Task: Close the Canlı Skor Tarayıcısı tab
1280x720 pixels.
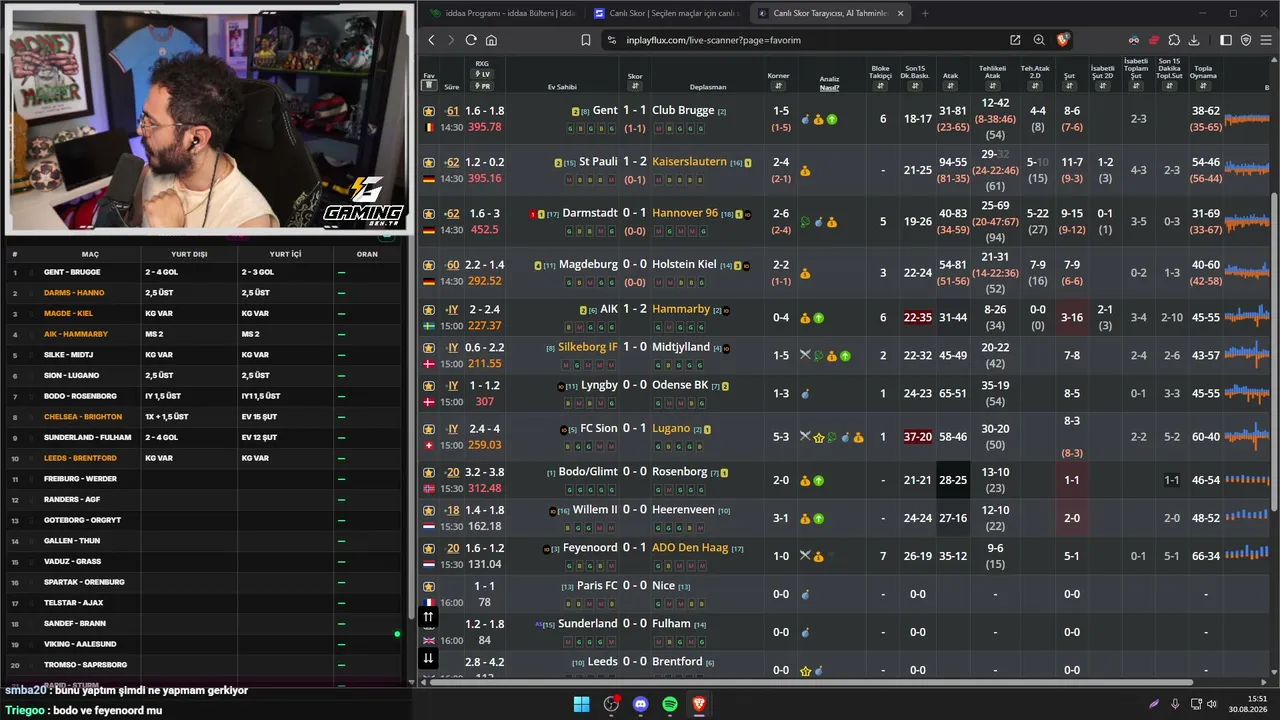Action: tap(900, 13)
